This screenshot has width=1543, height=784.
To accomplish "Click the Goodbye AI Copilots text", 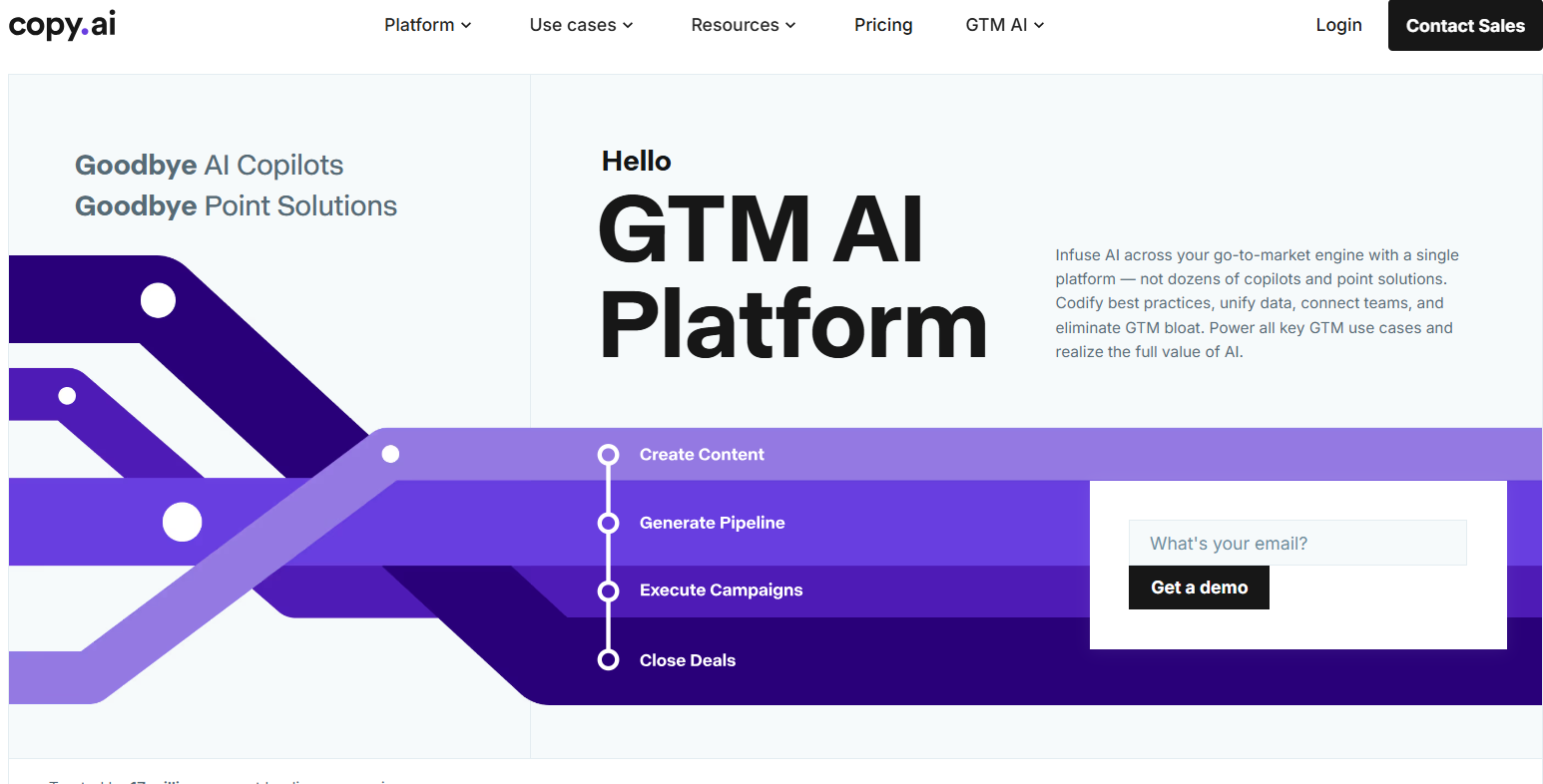I will [210, 165].
